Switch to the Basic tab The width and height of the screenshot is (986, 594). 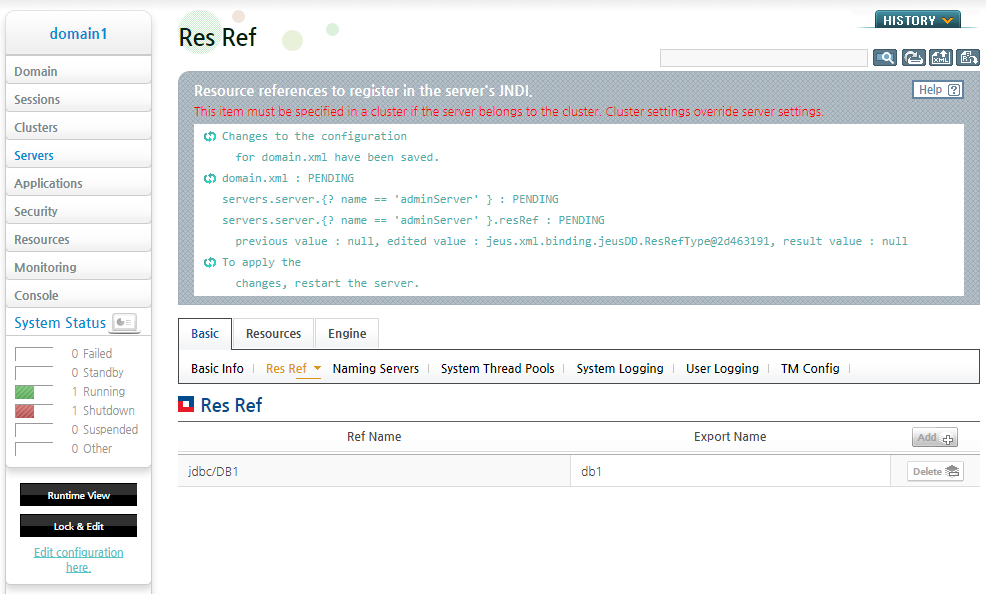pos(205,334)
